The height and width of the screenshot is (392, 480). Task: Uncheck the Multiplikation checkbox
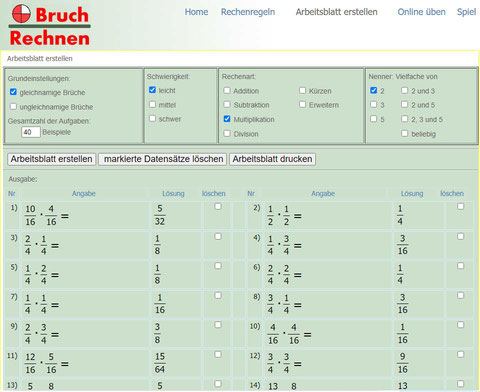click(x=227, y=119)
